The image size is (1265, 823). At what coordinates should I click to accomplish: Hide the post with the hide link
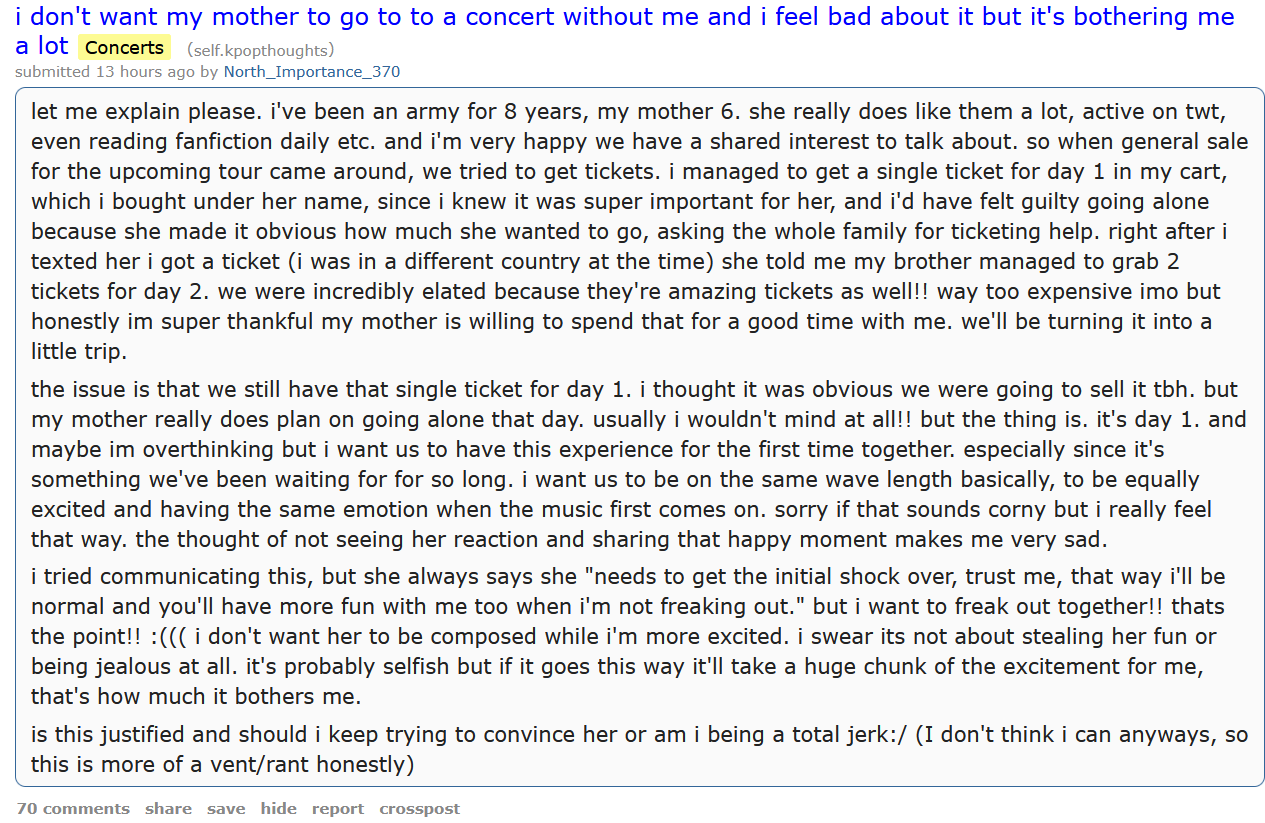coord(278,808)
